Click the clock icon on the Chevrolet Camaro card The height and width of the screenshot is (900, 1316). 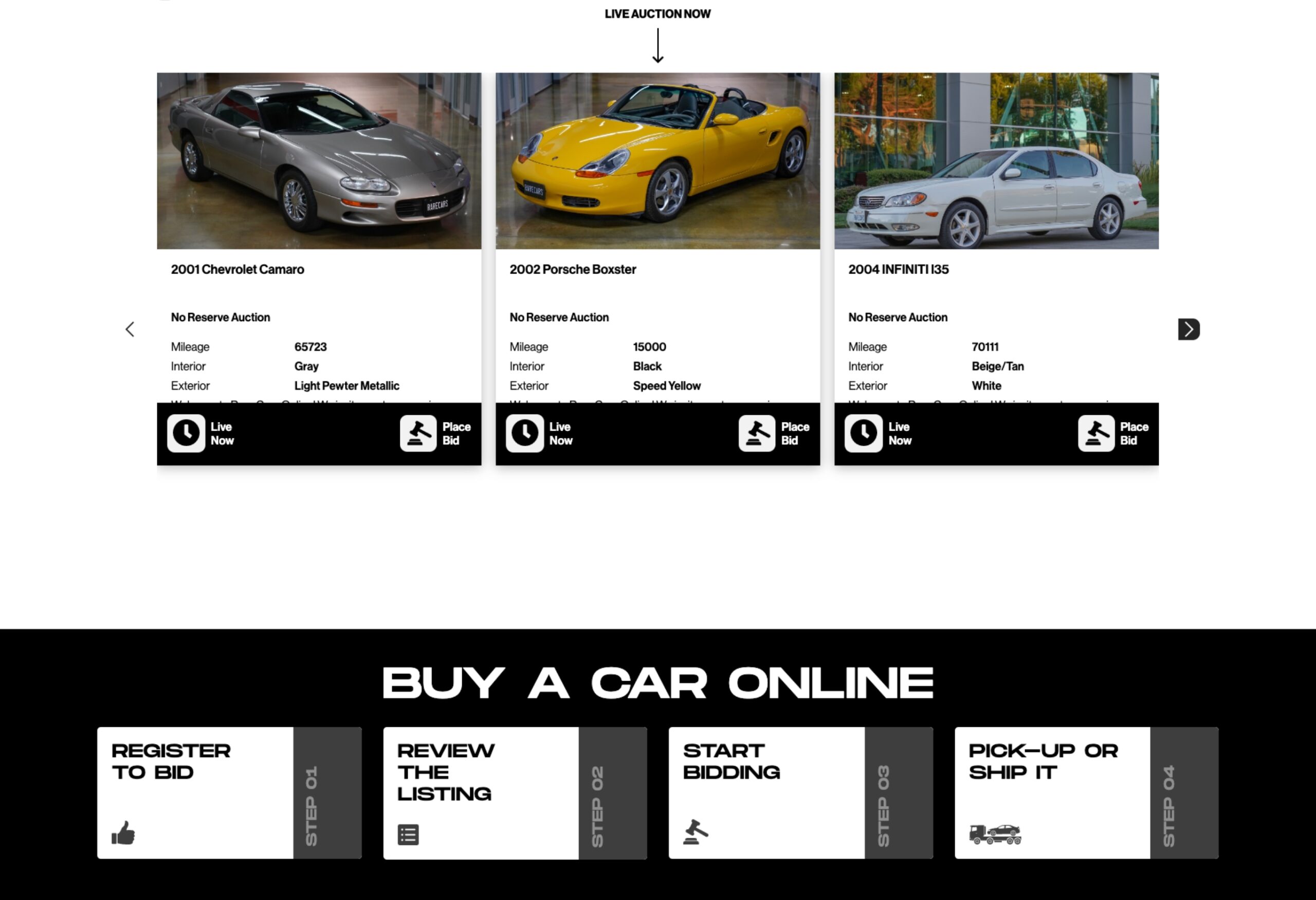tap(186, 434)
